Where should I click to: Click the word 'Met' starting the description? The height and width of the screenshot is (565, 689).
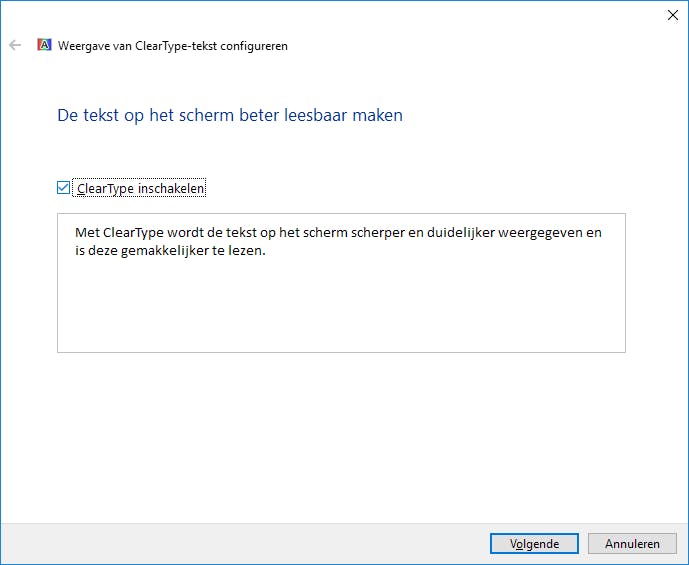(87, 232)
